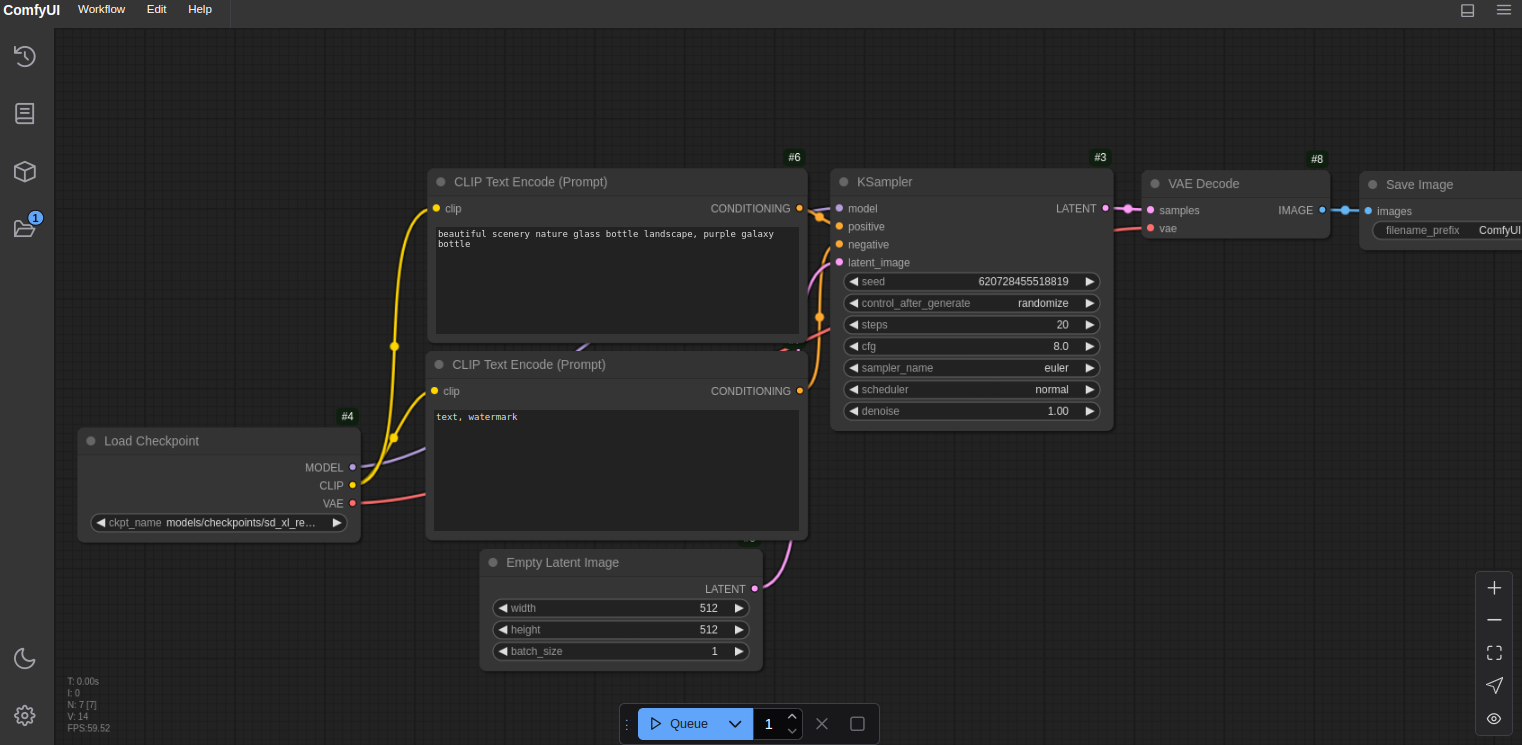Open the Edit menu
This screenshot has height=745, width=1522.
pos(157,9)
